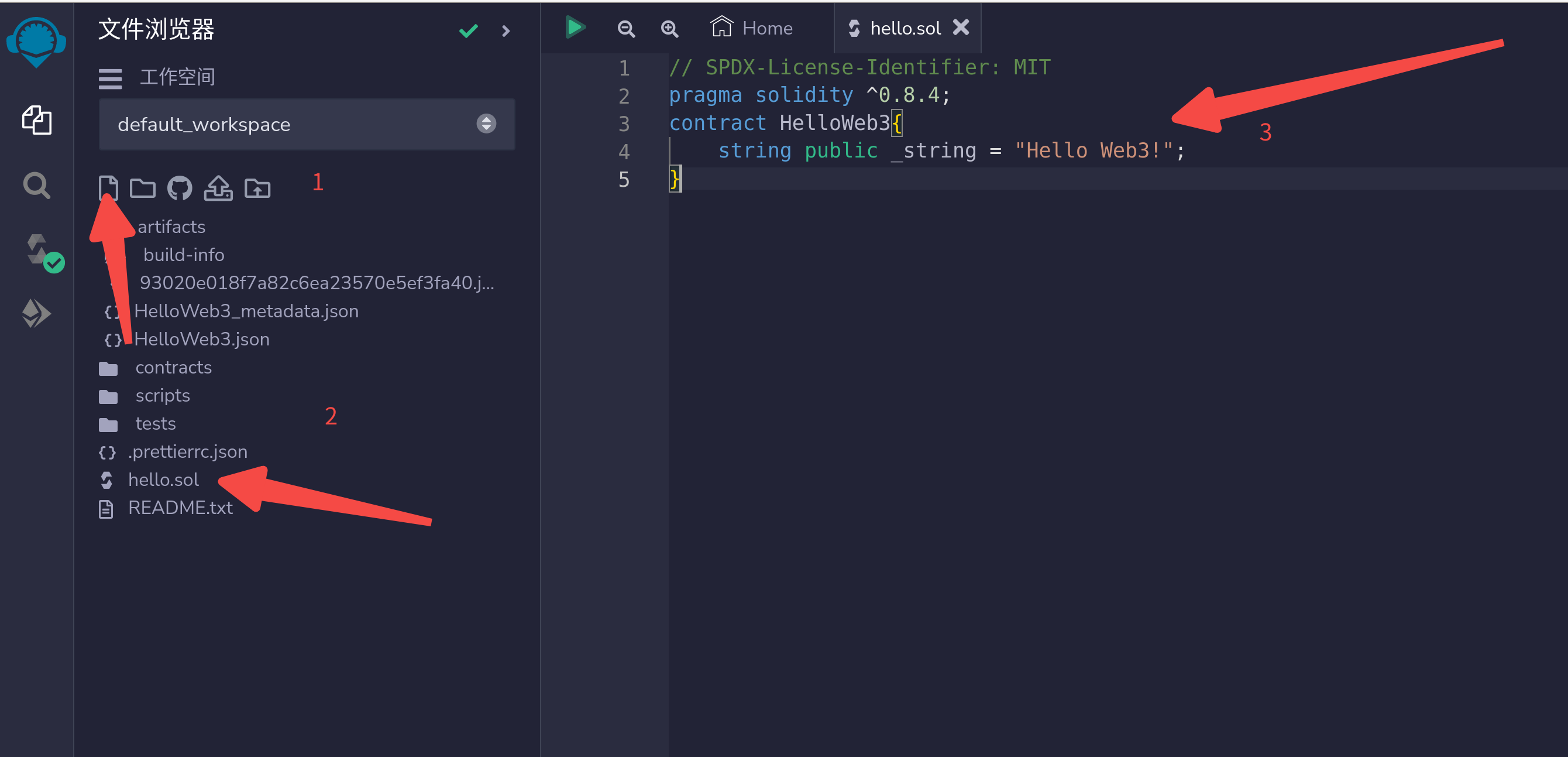Screen dimensions: 1568x757
Task: Expand the build-info folder
Action: (184, 255)
